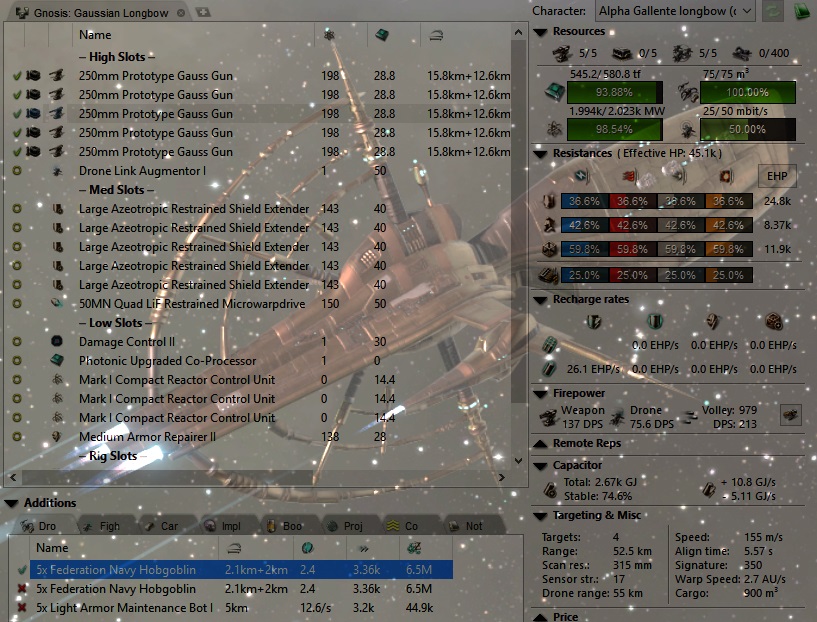The image size is (817, 622).
Task: Click the drone bandwidth icon beside 50.00% bar
Action: point(688,129)
